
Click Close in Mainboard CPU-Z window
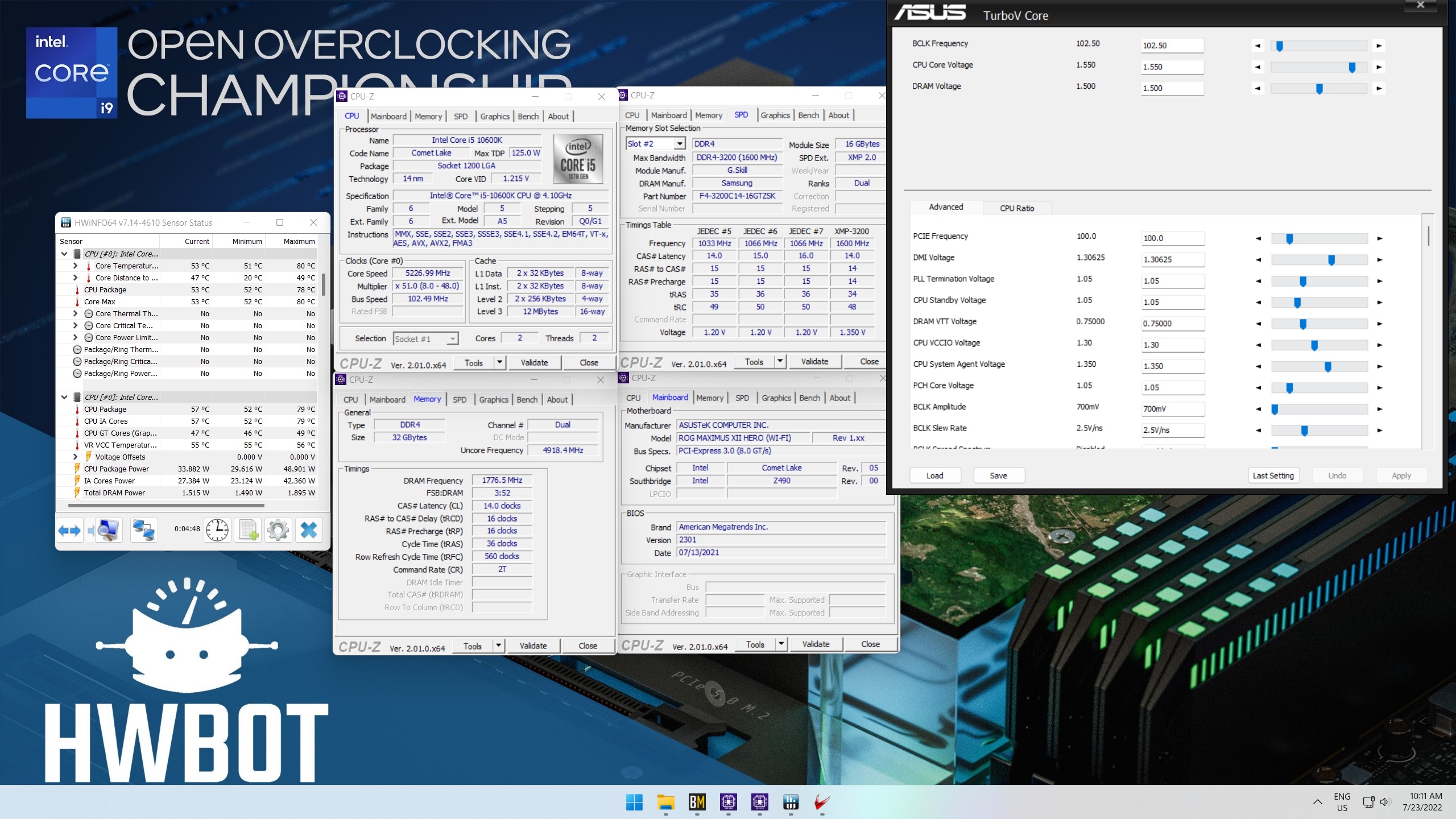coord(870,644)
